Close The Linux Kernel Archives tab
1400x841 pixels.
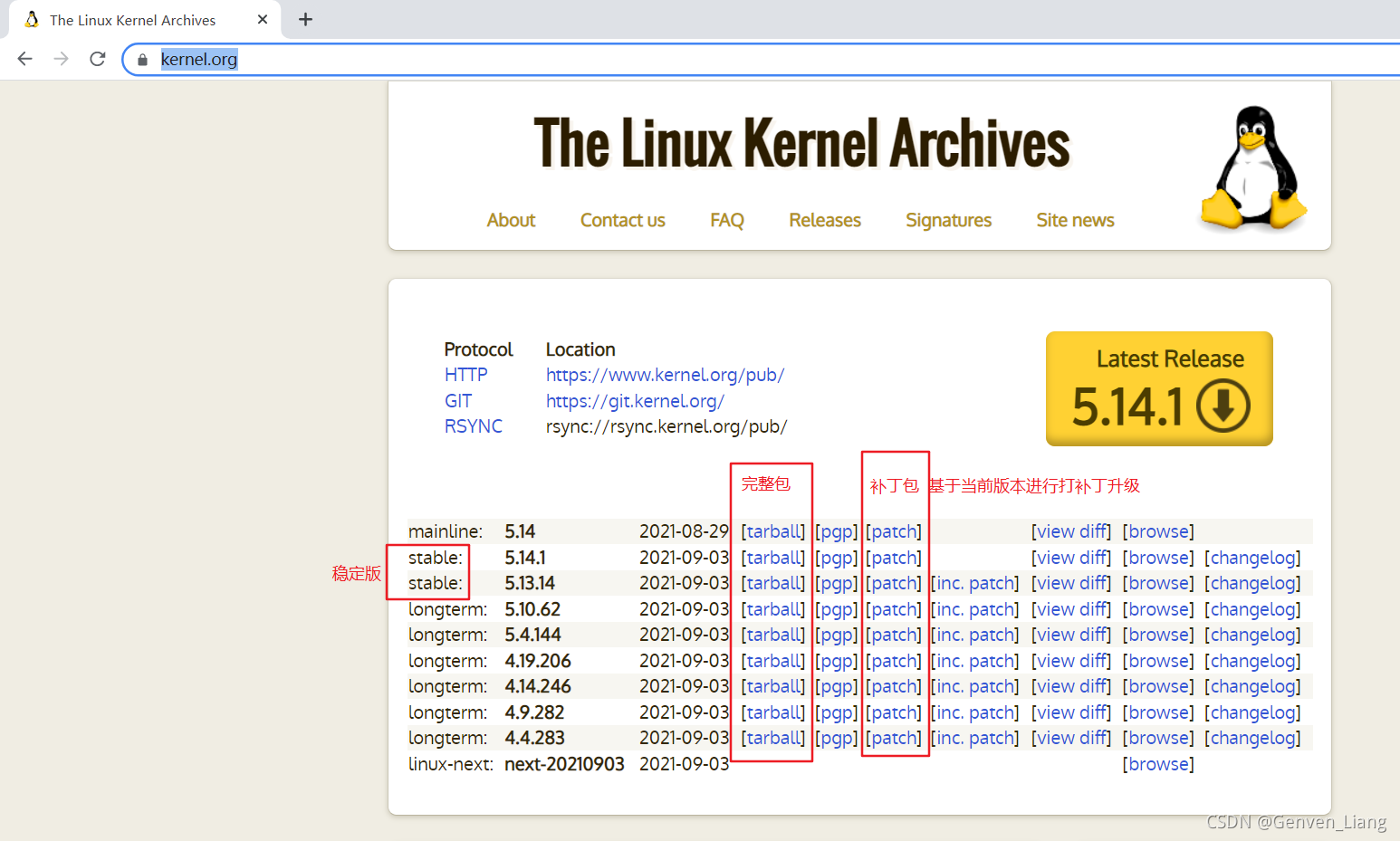click(x=263, y=19)
